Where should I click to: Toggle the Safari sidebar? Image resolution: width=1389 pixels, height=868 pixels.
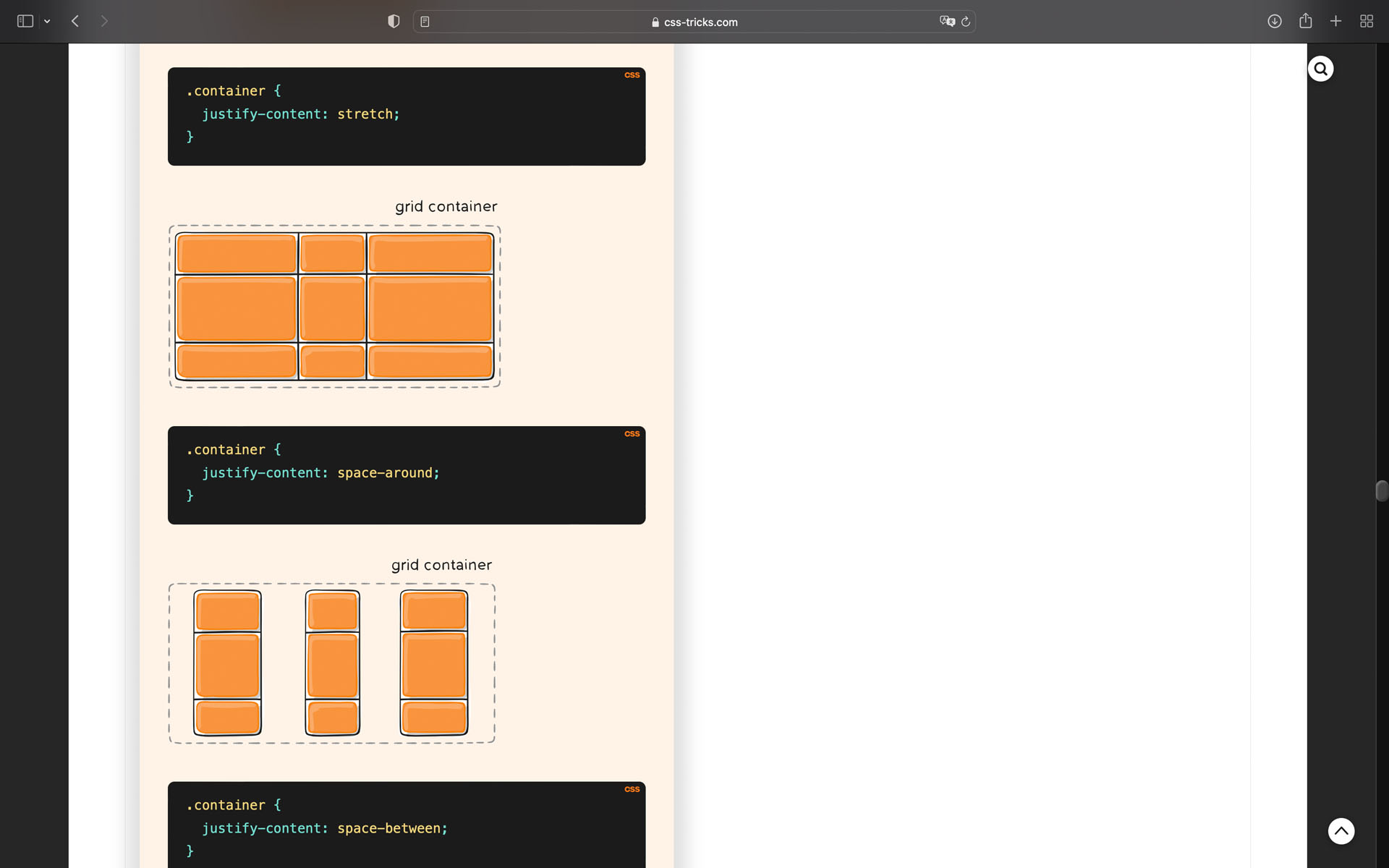[25, 22]
